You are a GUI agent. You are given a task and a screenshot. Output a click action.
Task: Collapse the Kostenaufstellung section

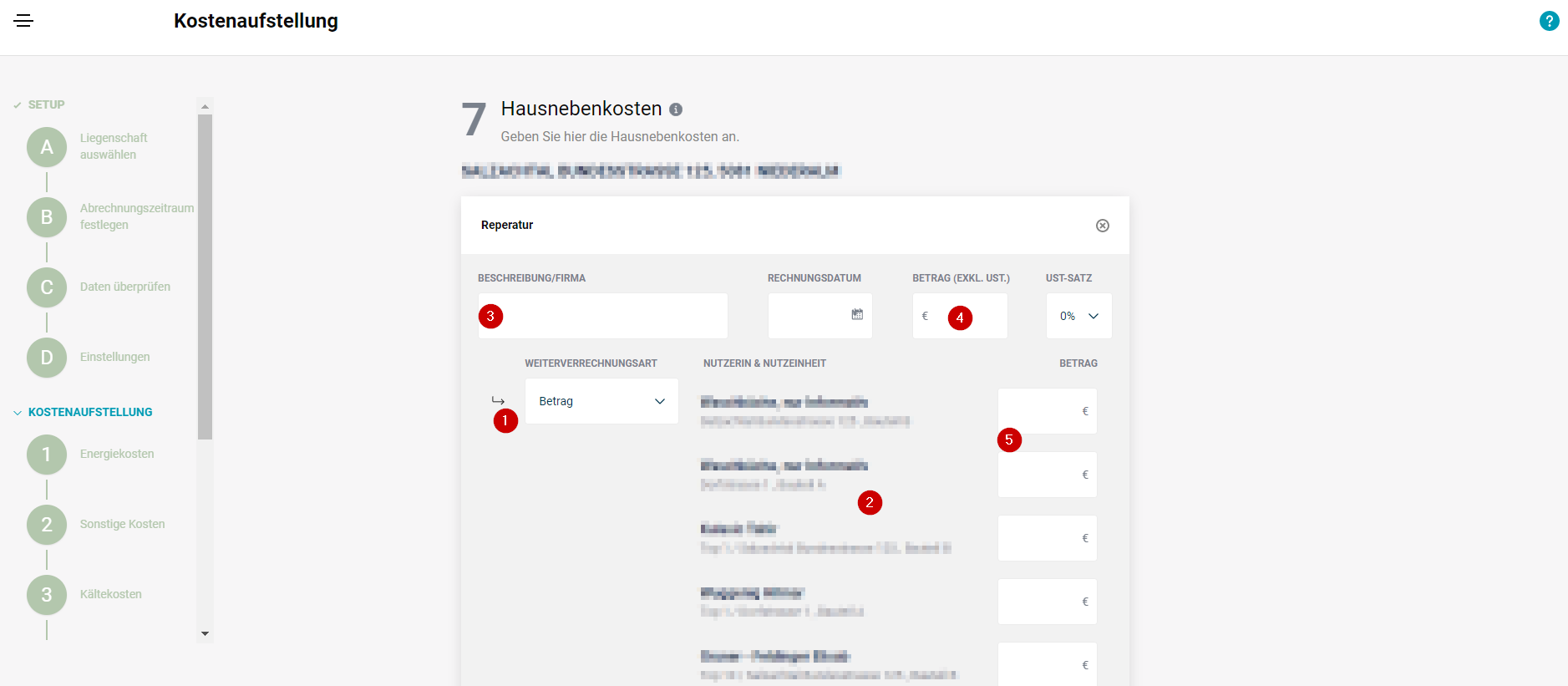click(x=18, y=413)
